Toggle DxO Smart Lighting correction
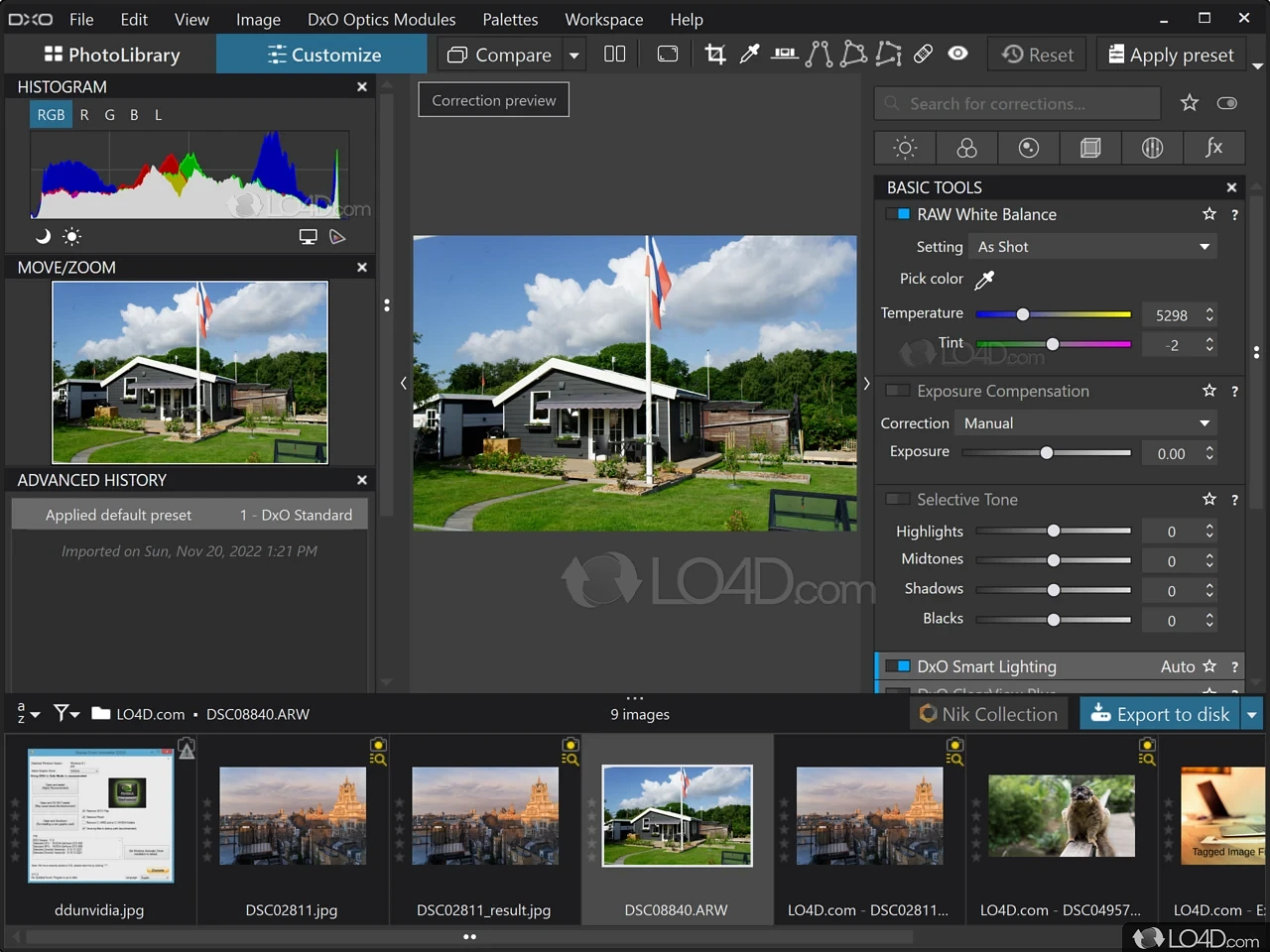This screenshot has height=952, width=1270. click(x=898, y=666)
